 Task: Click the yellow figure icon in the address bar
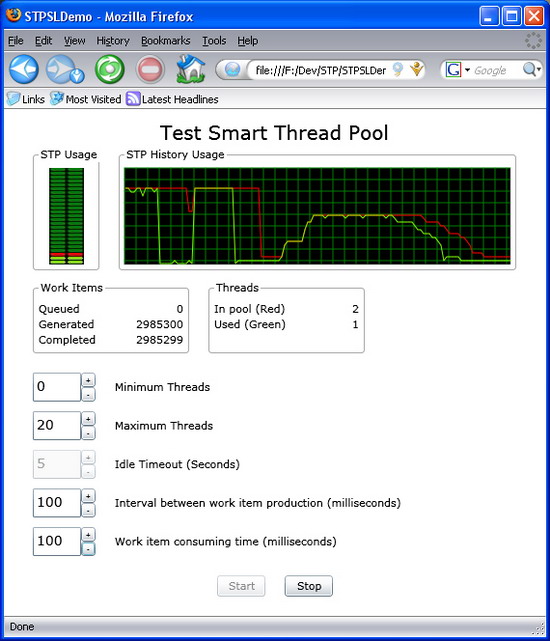click(417, 69)
